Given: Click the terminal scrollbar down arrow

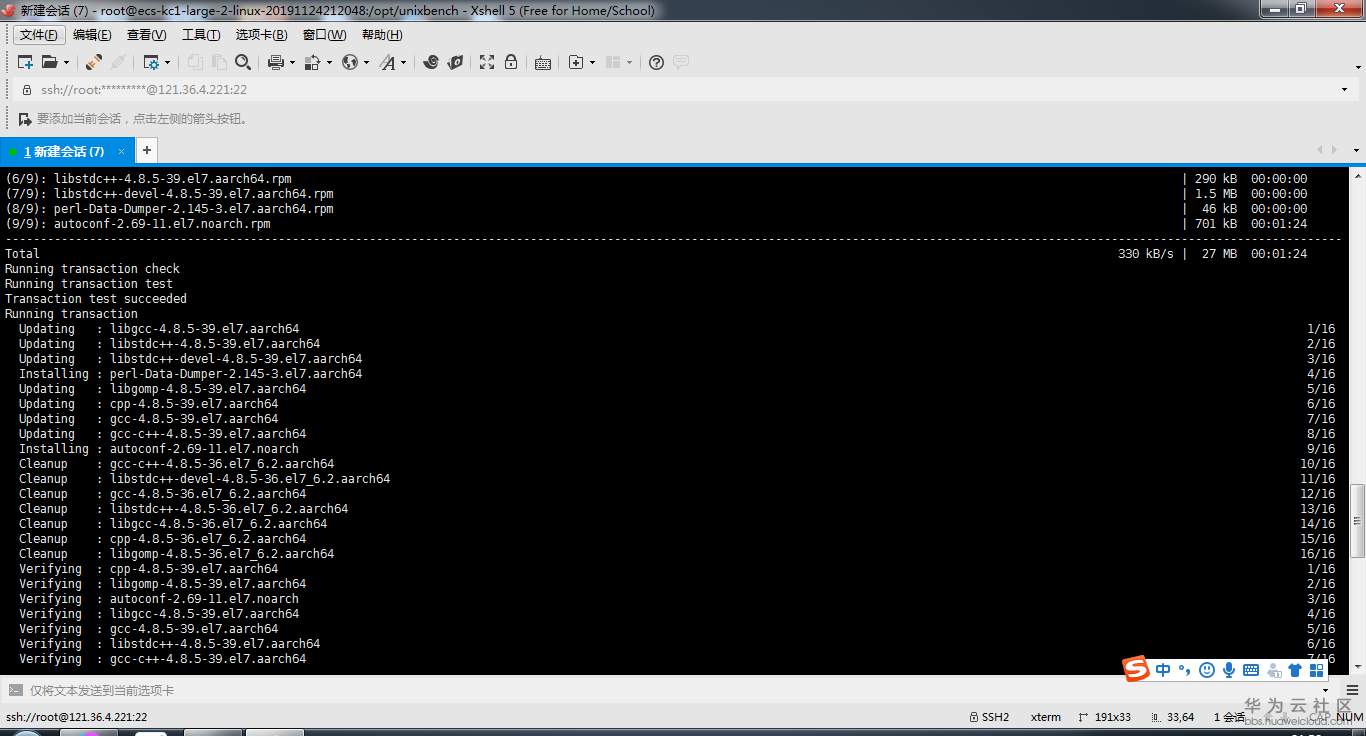Looking at the screenshot, I should (x=1357, y=666).
